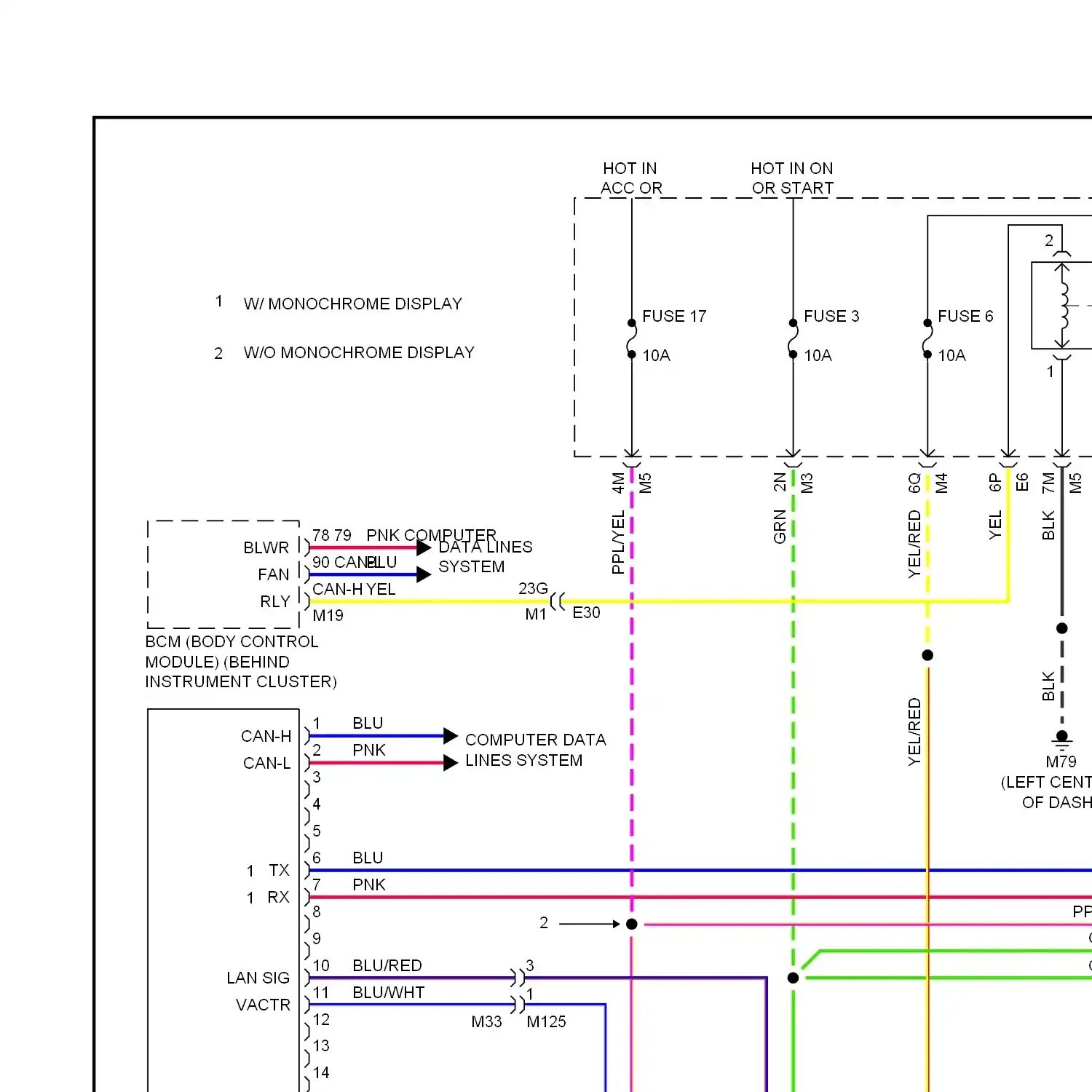Click the 'E6' connector label

(x=1022, y=483)
